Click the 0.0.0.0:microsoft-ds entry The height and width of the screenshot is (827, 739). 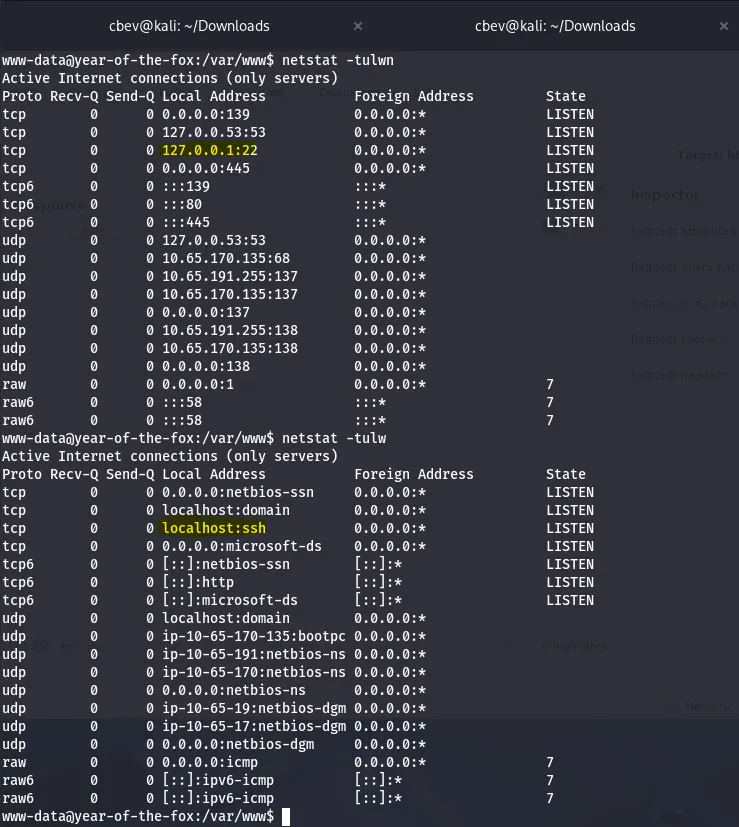pos(242,546)
